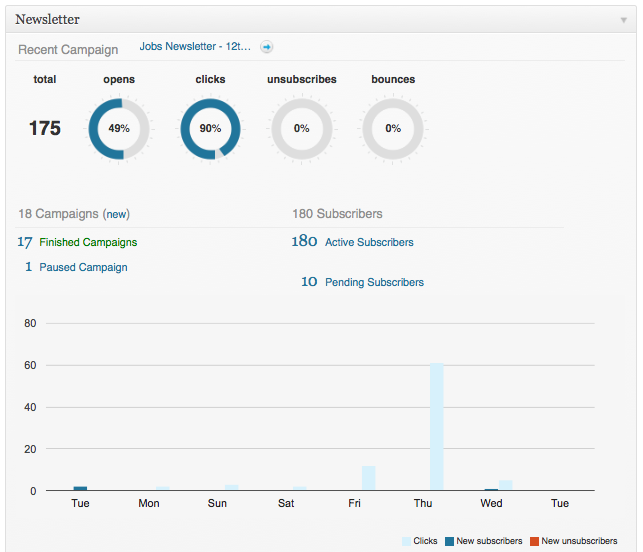Click the Recent Campaign label
The width and height of the screenshot is (643, 552).
coord(68,50)
